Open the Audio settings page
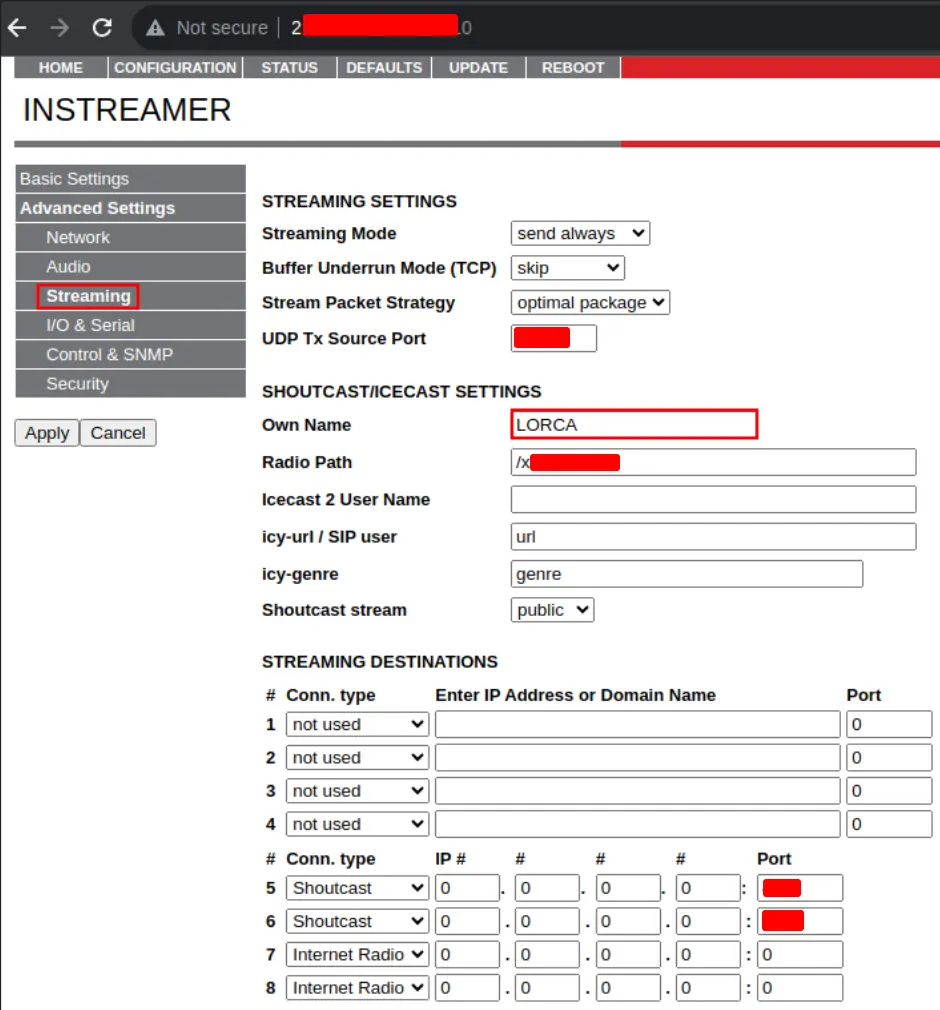The width and height of the screenshot is (940, 1010). [x=131, y=267]
